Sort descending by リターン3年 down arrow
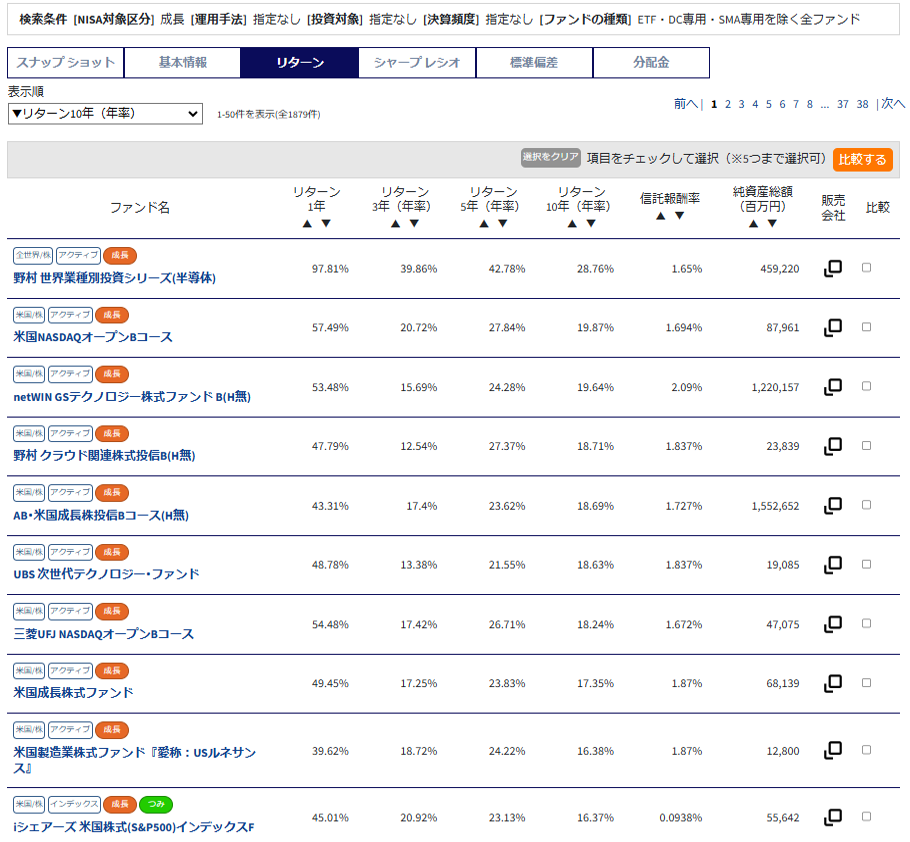 click(414, 223)
